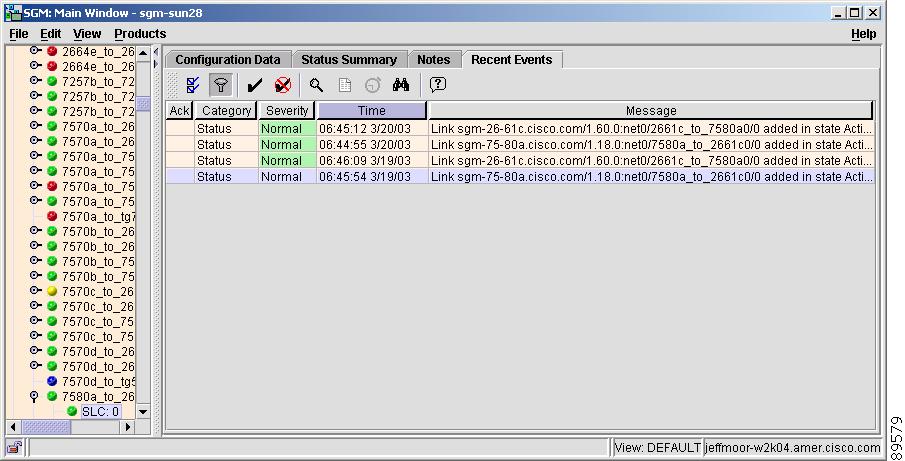Click the tree's scroll down arrow button
The image size is (905, 461).
[x=143, y=411]
